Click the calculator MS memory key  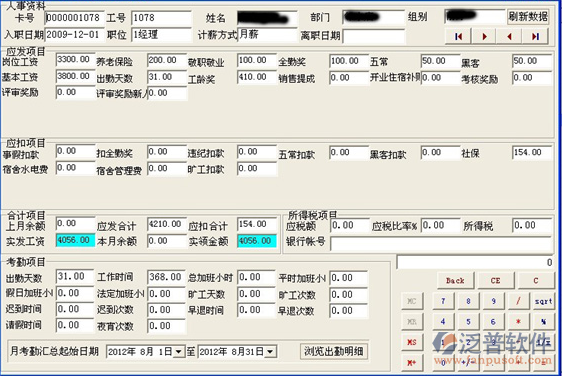412,342
